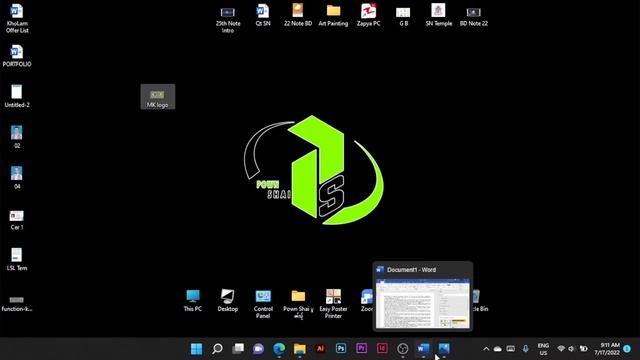The image size is (640, 360).
Task: Open the battery status tray icon
Action: [584, 349]
